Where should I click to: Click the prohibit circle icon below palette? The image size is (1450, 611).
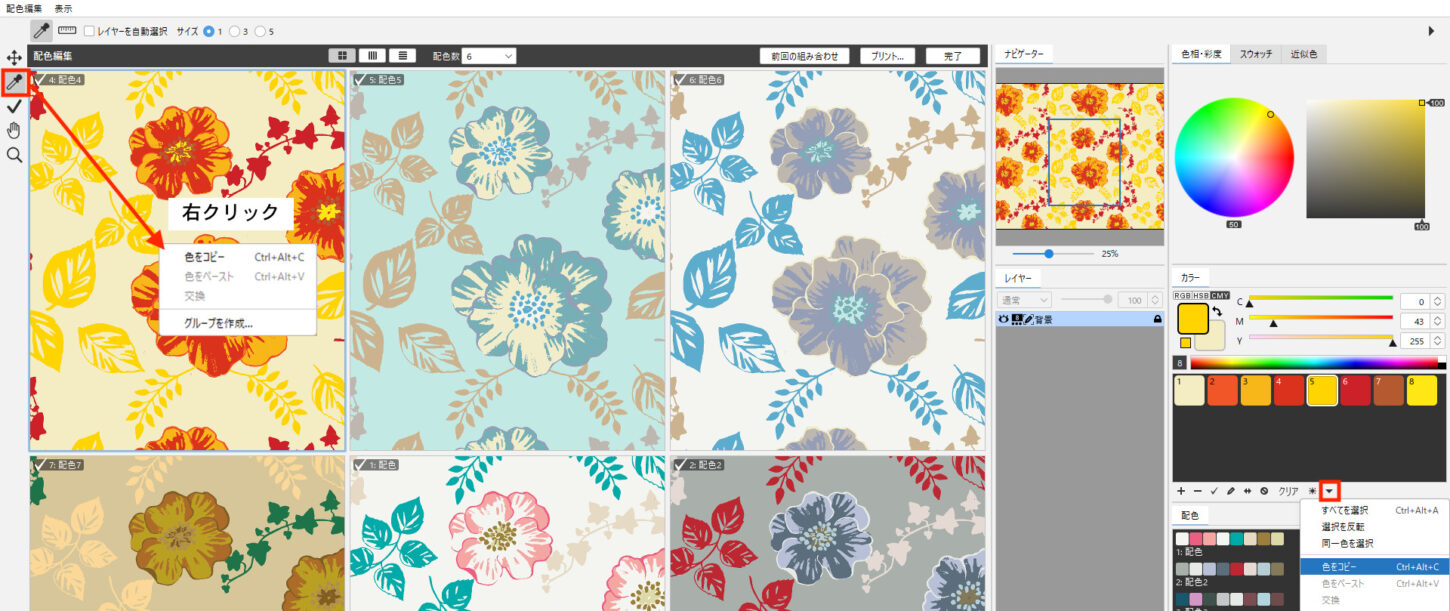1264,491
